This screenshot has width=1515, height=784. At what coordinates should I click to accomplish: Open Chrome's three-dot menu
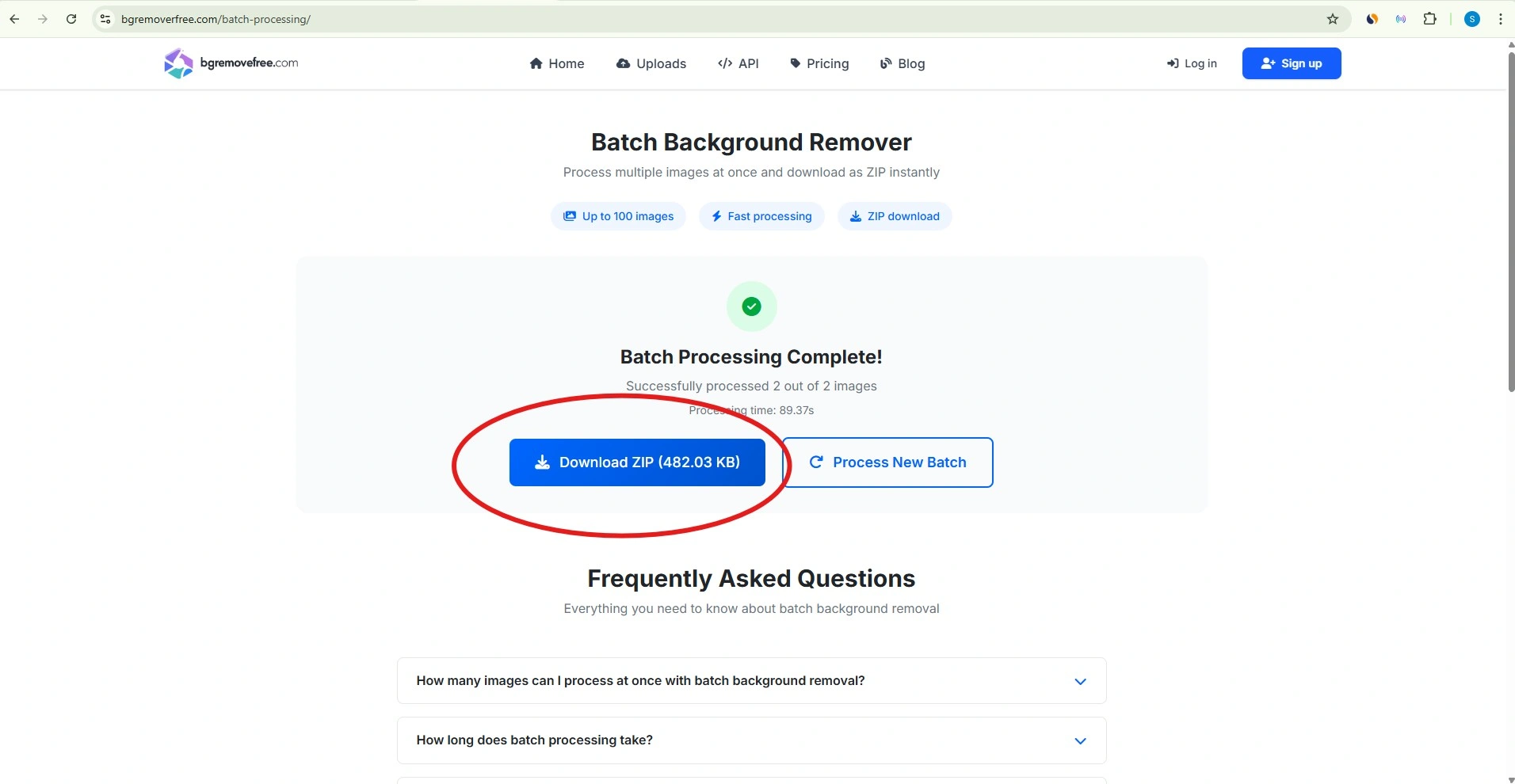tap(1500, 19)
